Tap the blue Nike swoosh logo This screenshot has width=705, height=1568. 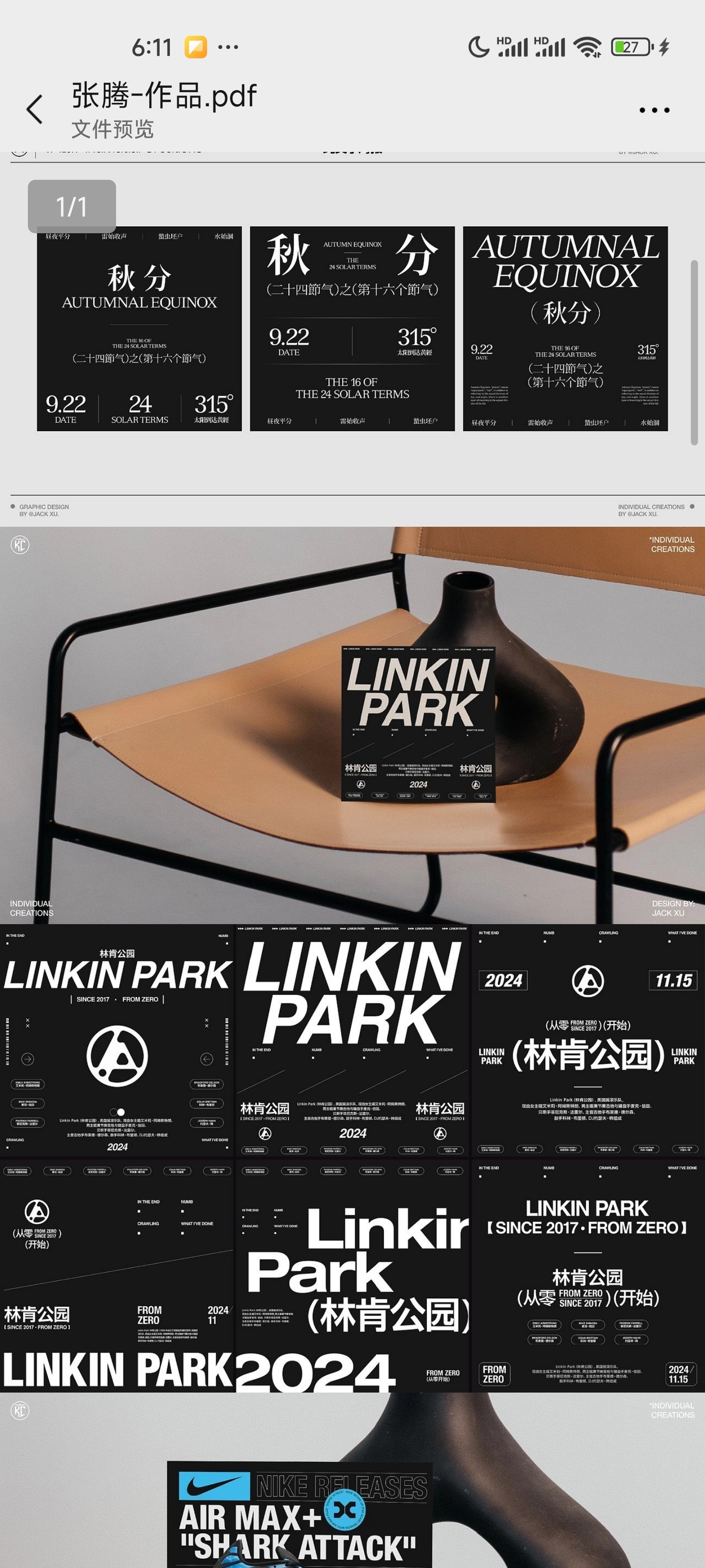click(214, 1486)
